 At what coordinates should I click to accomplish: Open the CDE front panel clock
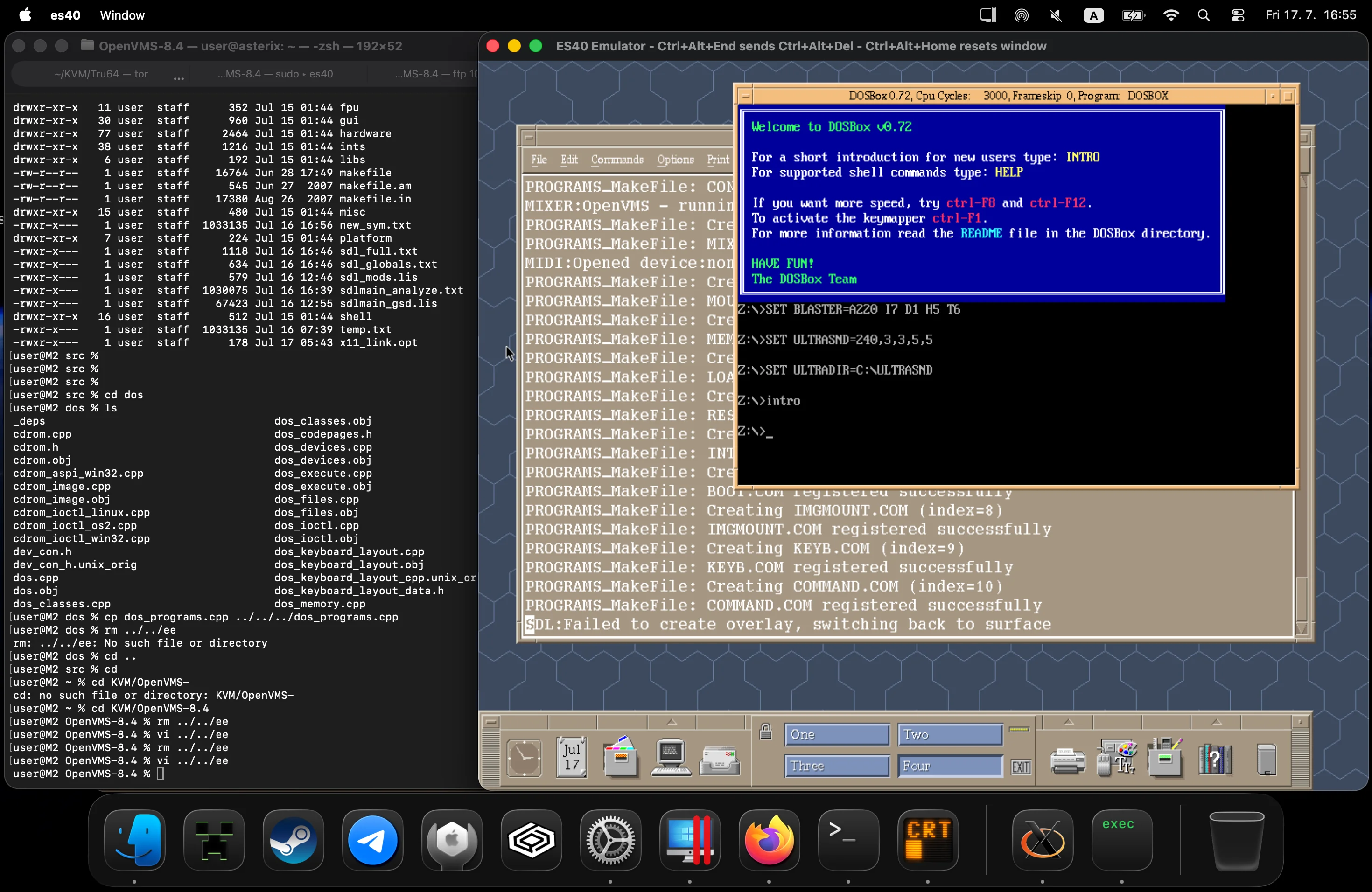524,758
